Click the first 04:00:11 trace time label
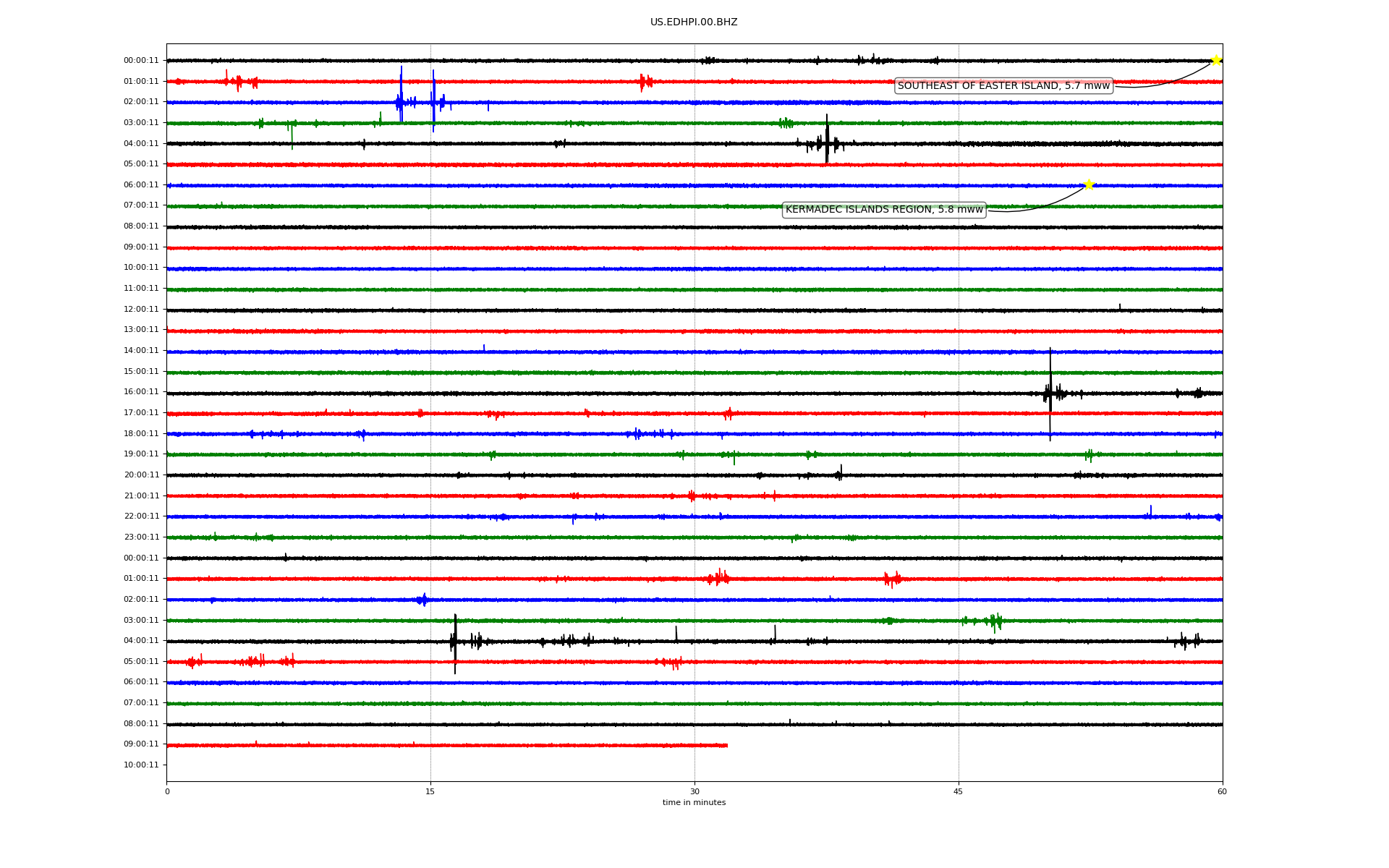This screenshot has height=868, width=1389. [141, 144]
